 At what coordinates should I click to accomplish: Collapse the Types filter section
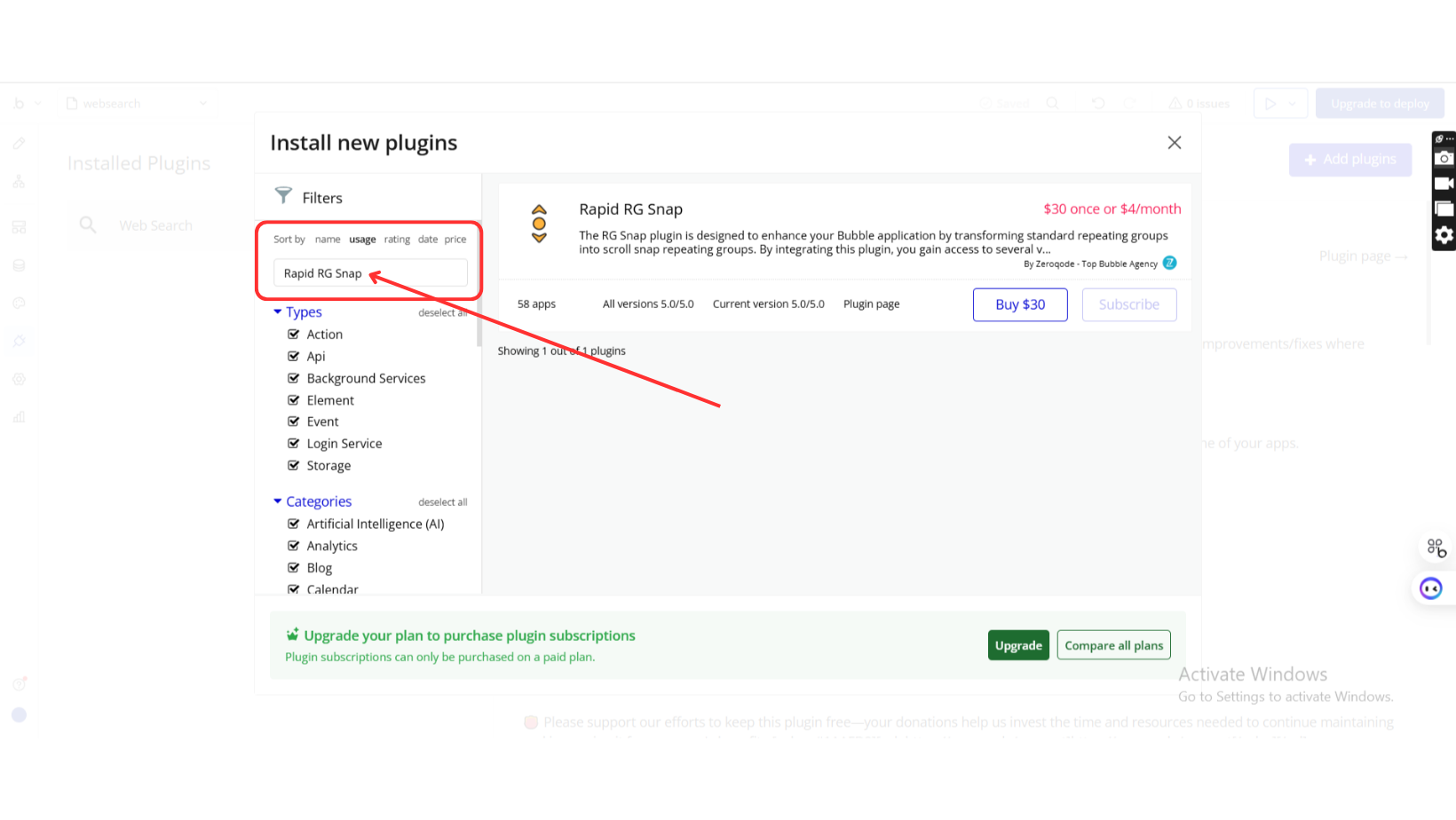278,311
